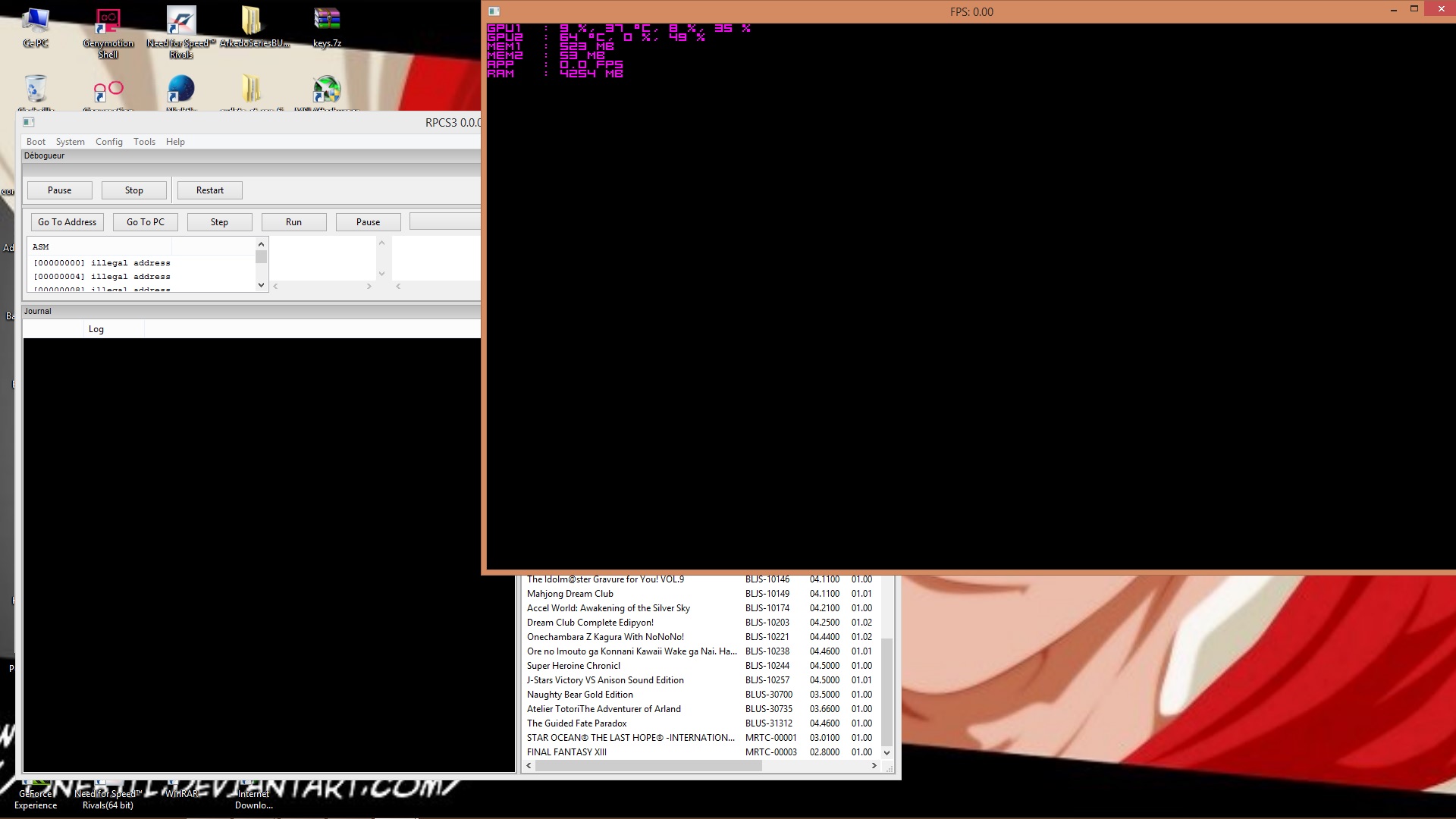
Task: Select Naughty Bear Gold Edition row
Action: pos(700,695)
